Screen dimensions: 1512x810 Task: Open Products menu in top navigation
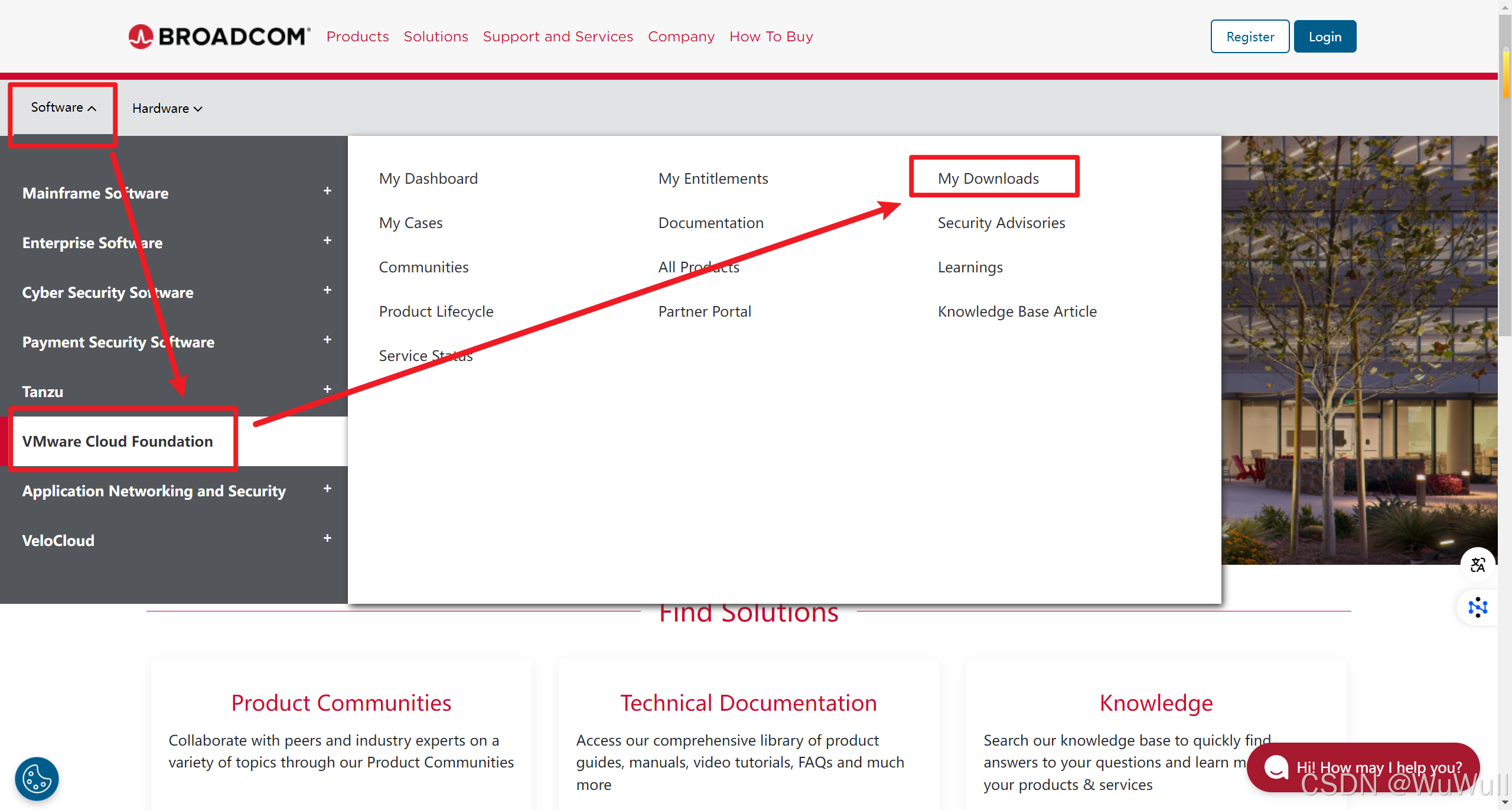(x=357, y=37)
